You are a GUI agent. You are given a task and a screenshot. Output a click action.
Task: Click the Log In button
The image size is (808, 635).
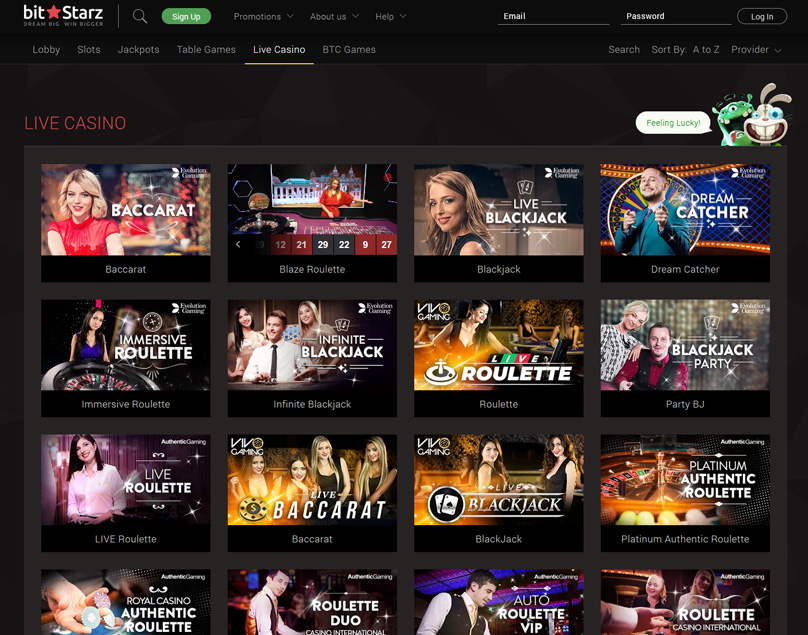coord(762,16)
